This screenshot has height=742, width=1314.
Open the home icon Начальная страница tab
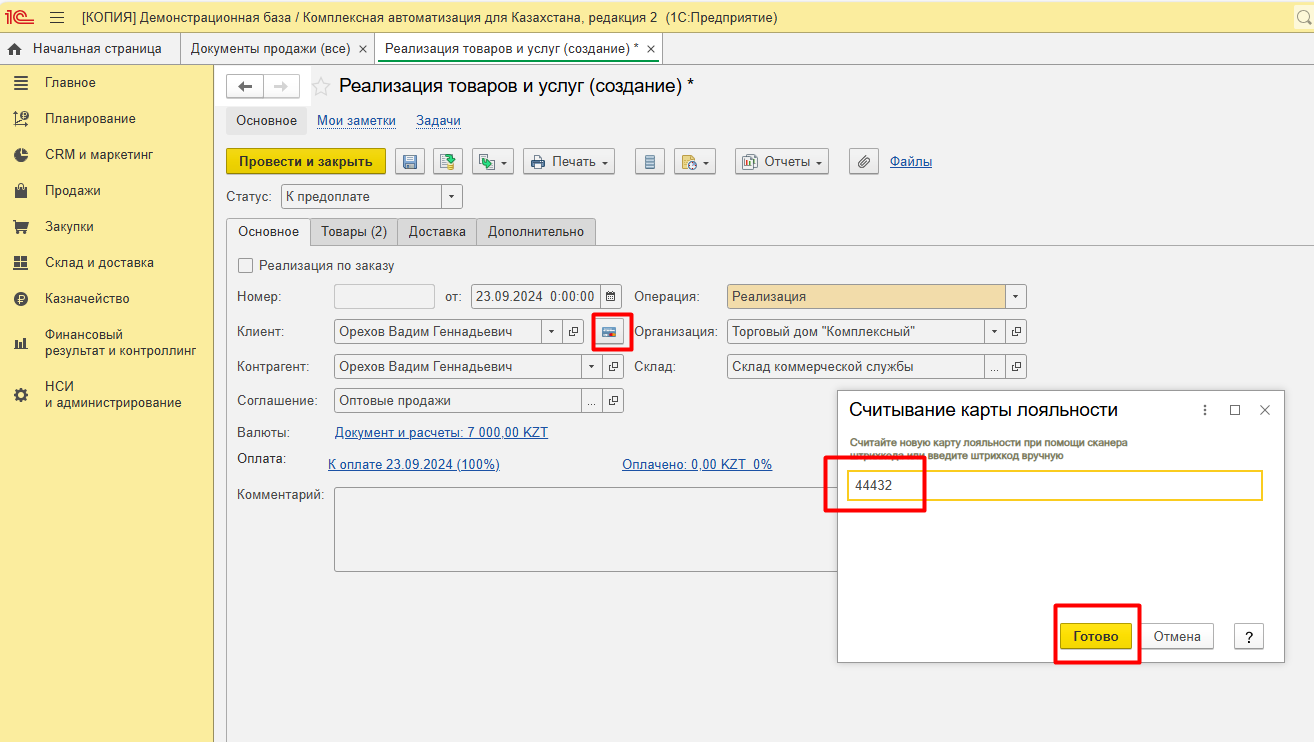85,48
